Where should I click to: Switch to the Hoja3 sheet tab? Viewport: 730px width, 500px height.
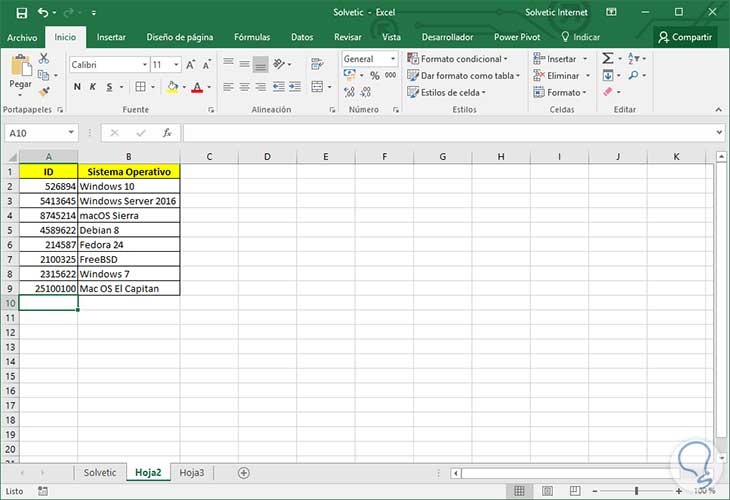pyautogui.click(x=192, y=473)
